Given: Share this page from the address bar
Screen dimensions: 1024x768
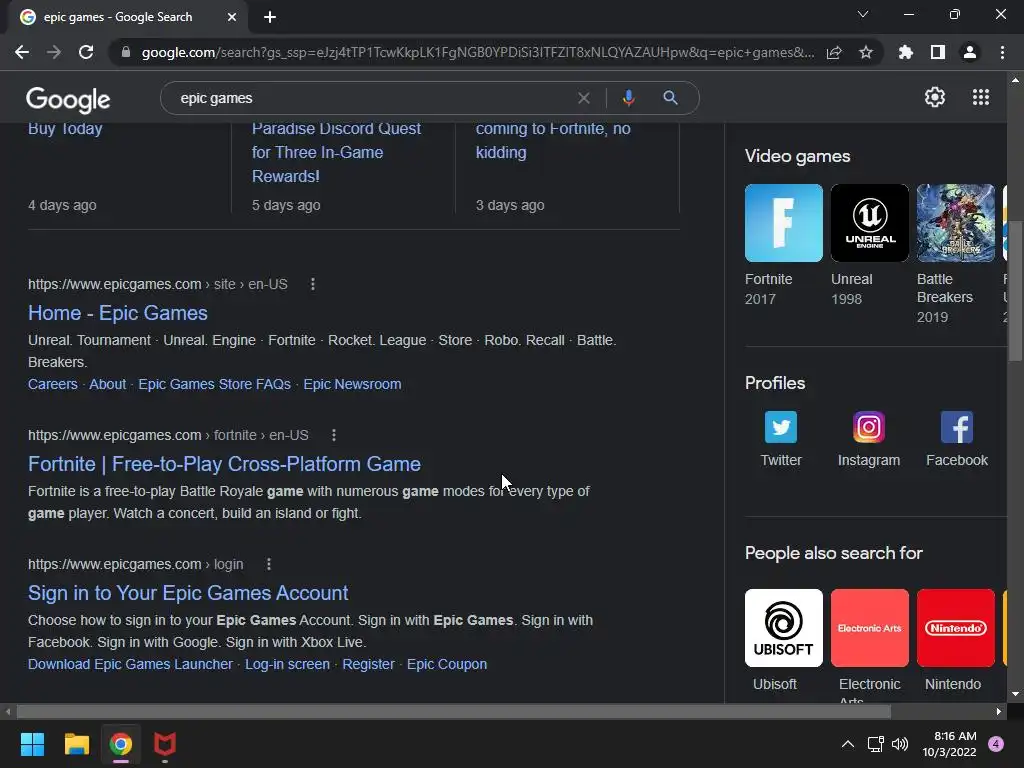Looking at the screenshot, I should 834,52.
